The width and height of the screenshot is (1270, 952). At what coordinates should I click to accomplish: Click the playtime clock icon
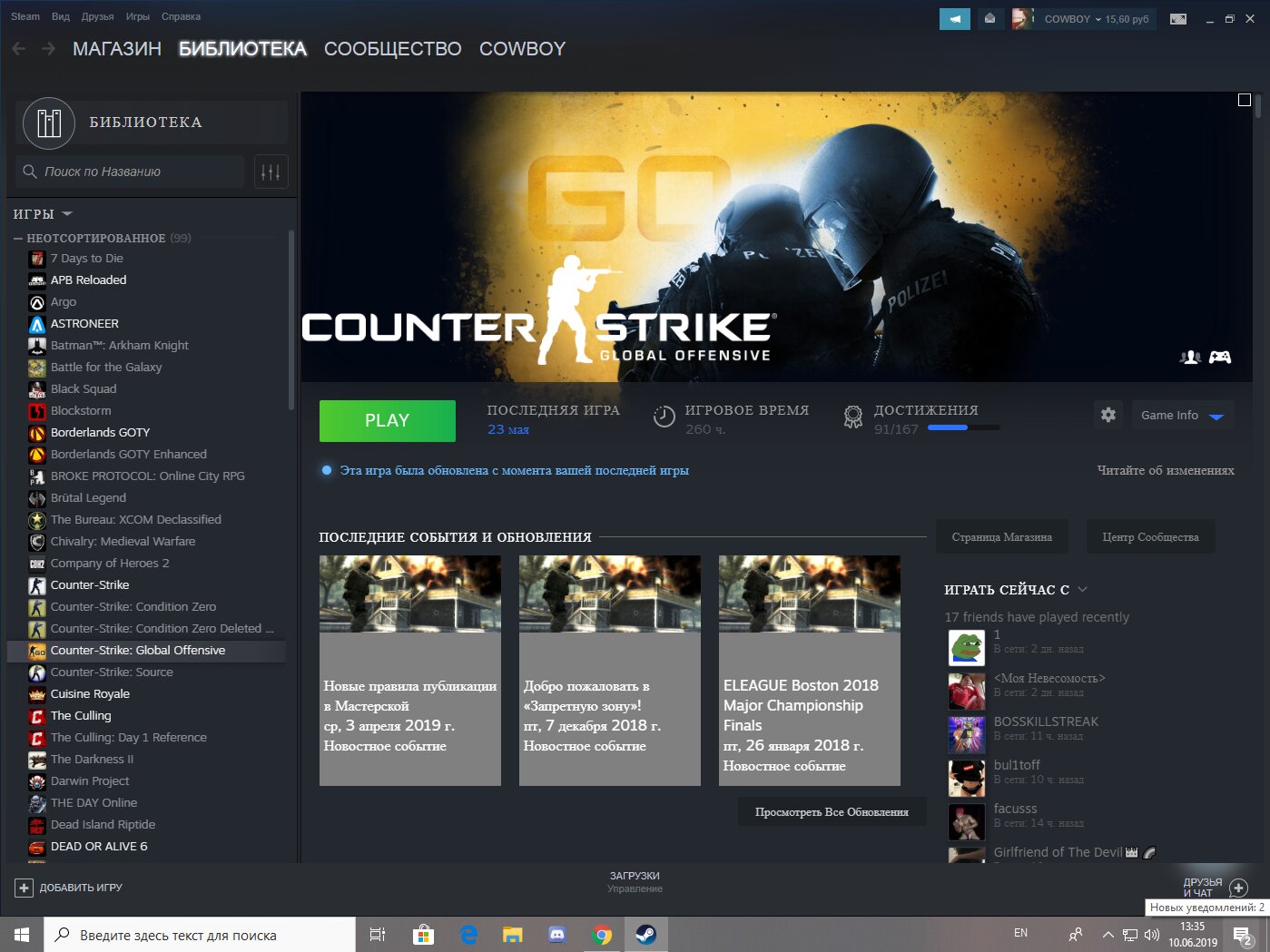(x=665, y=417)
